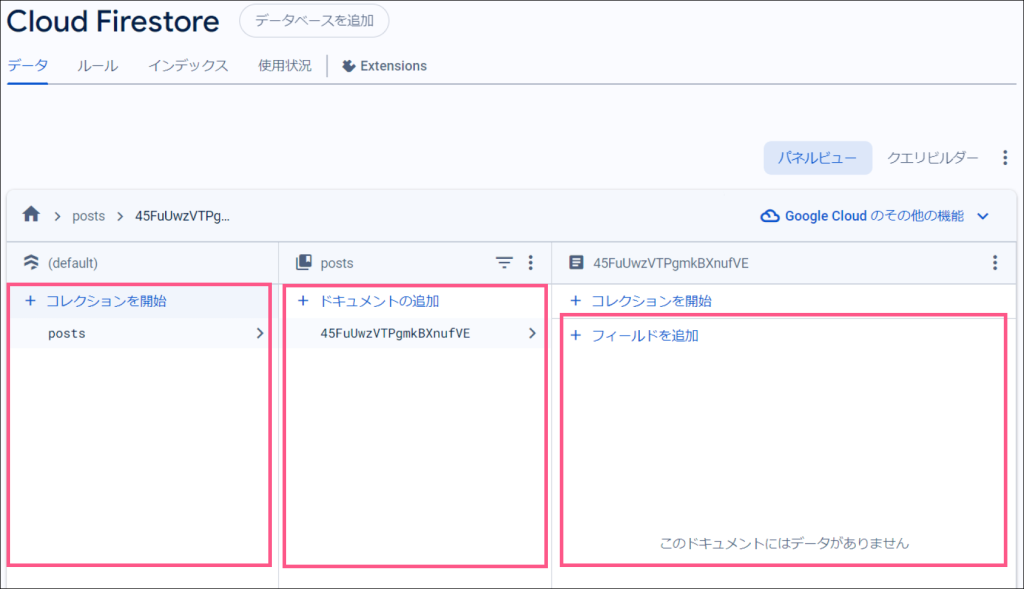Click the Cloud Firestore heading

coord(113,21)
